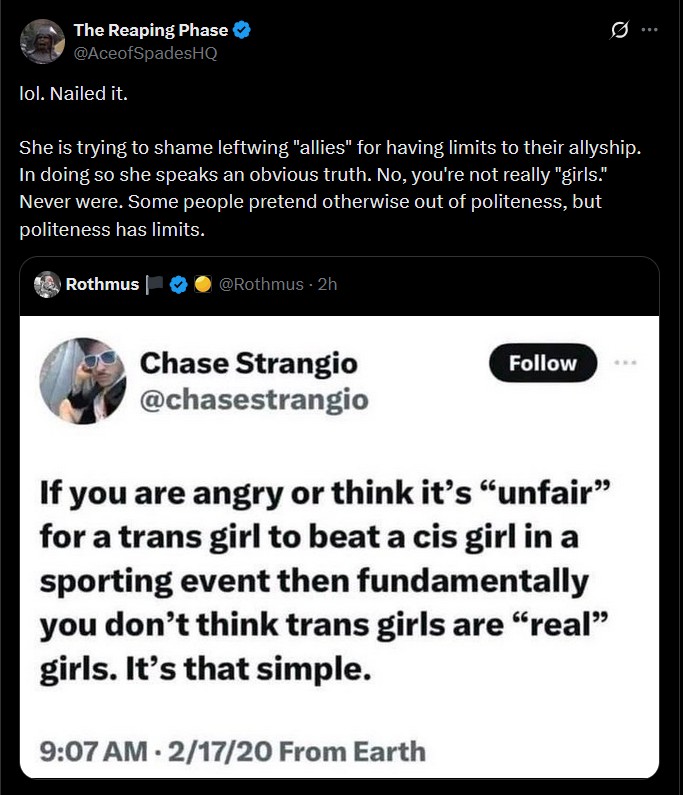Viewport: 683px width, 795px height.
Task: Click the Grok slashed-circle icon
Action: (x=619, y=30)
